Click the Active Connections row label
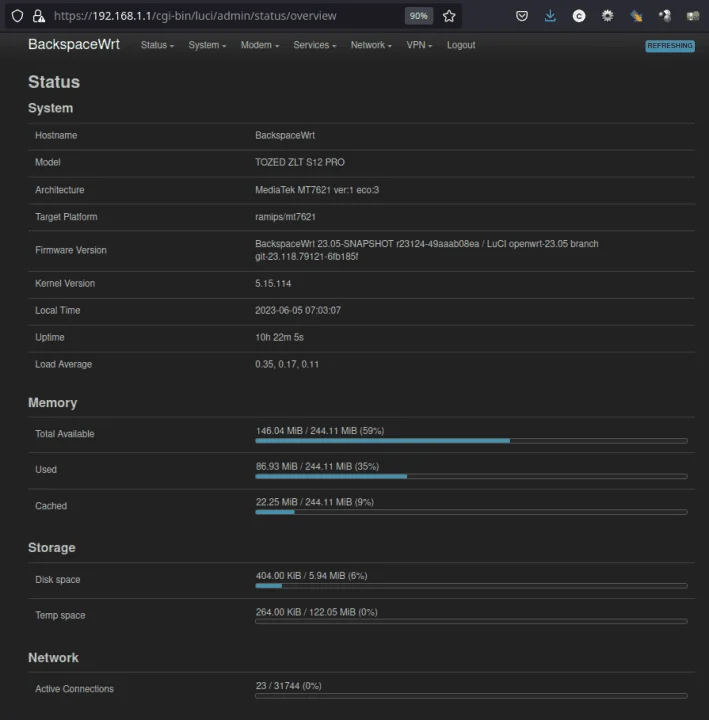Viewport: 709px width, 720px height. 74,689
